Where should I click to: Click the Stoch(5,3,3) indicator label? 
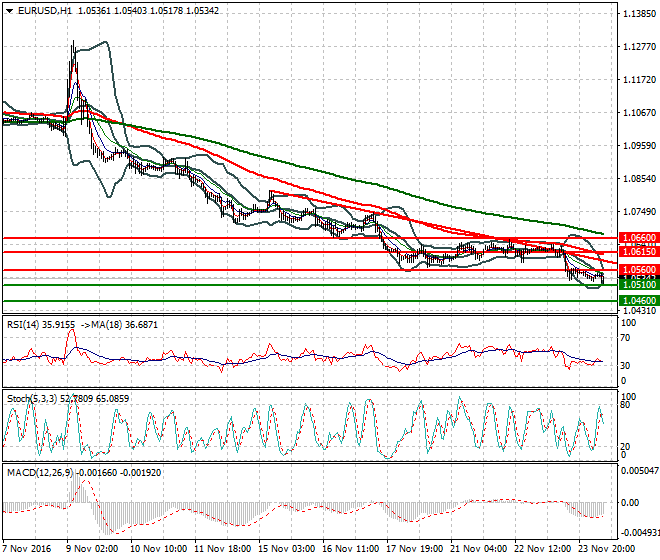(32, 399)
